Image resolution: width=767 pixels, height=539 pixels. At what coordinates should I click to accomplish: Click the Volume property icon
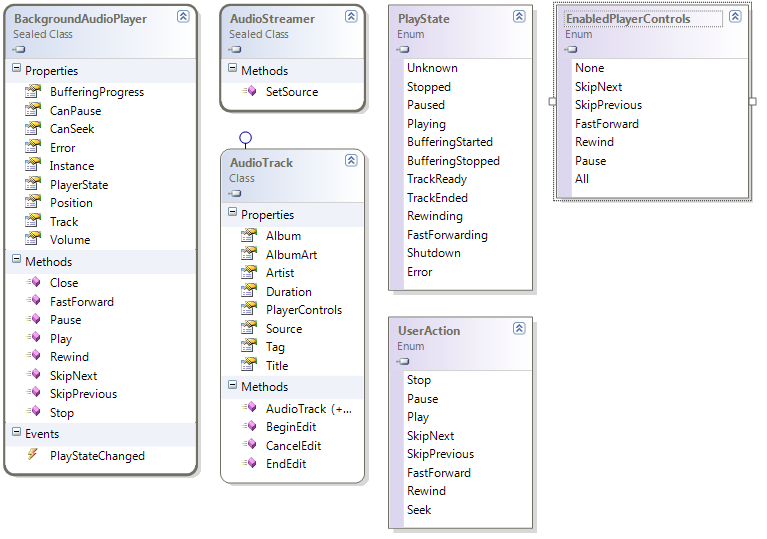33,239
